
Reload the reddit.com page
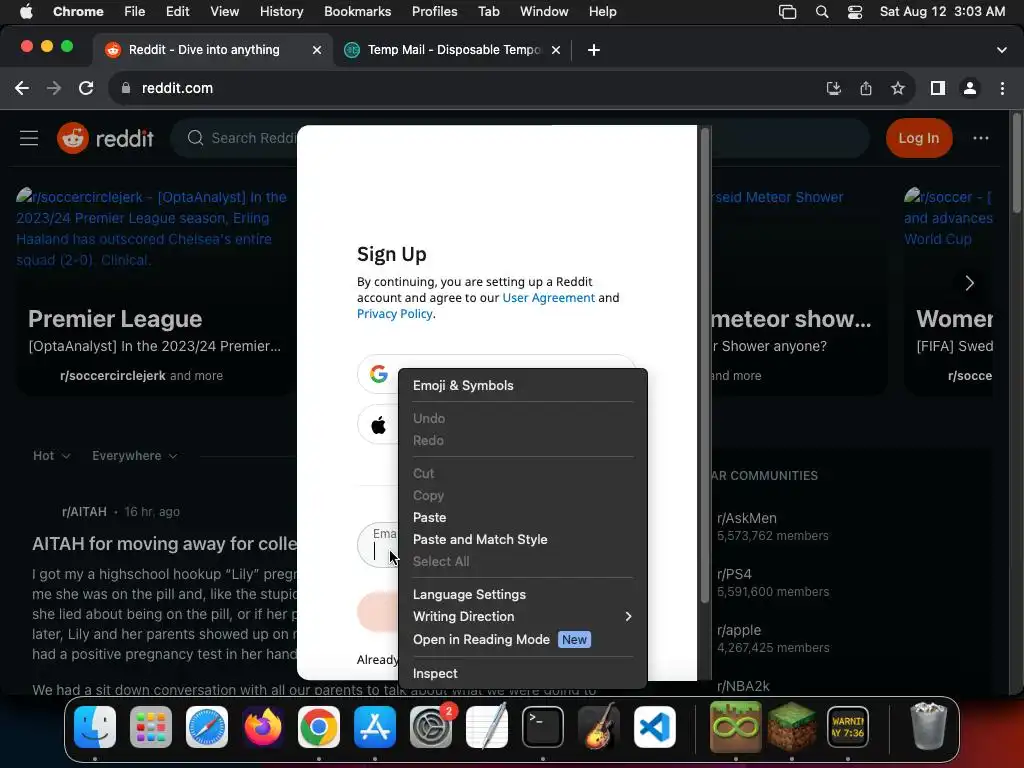86,88
